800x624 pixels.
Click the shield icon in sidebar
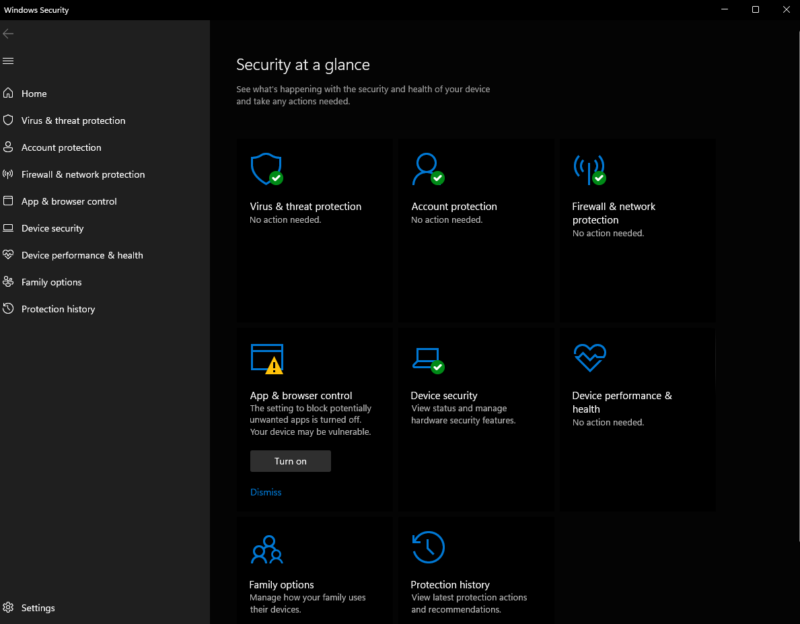pos(8,120)
